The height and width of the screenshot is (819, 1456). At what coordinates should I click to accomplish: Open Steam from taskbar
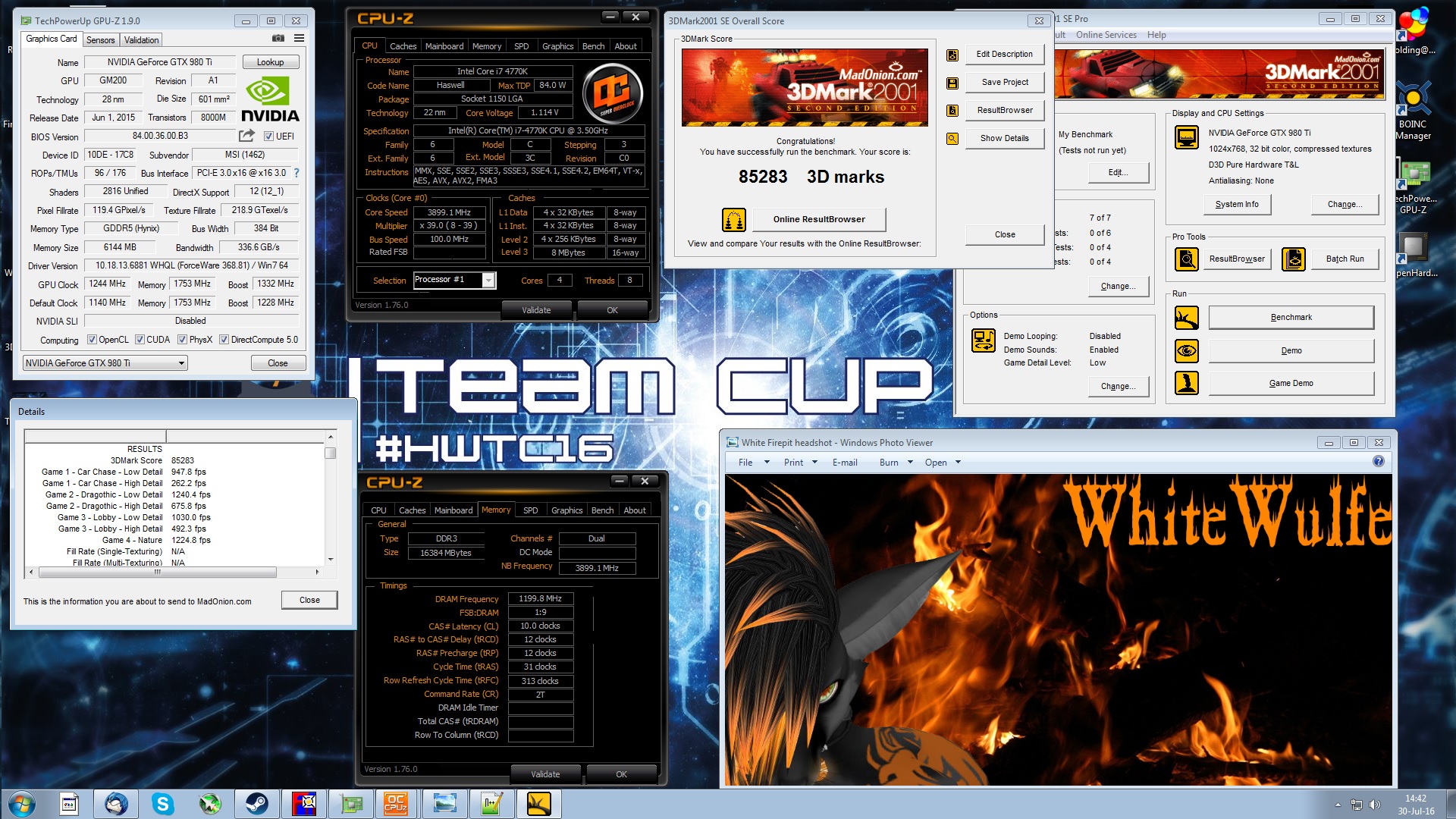(x=257, y=804)
